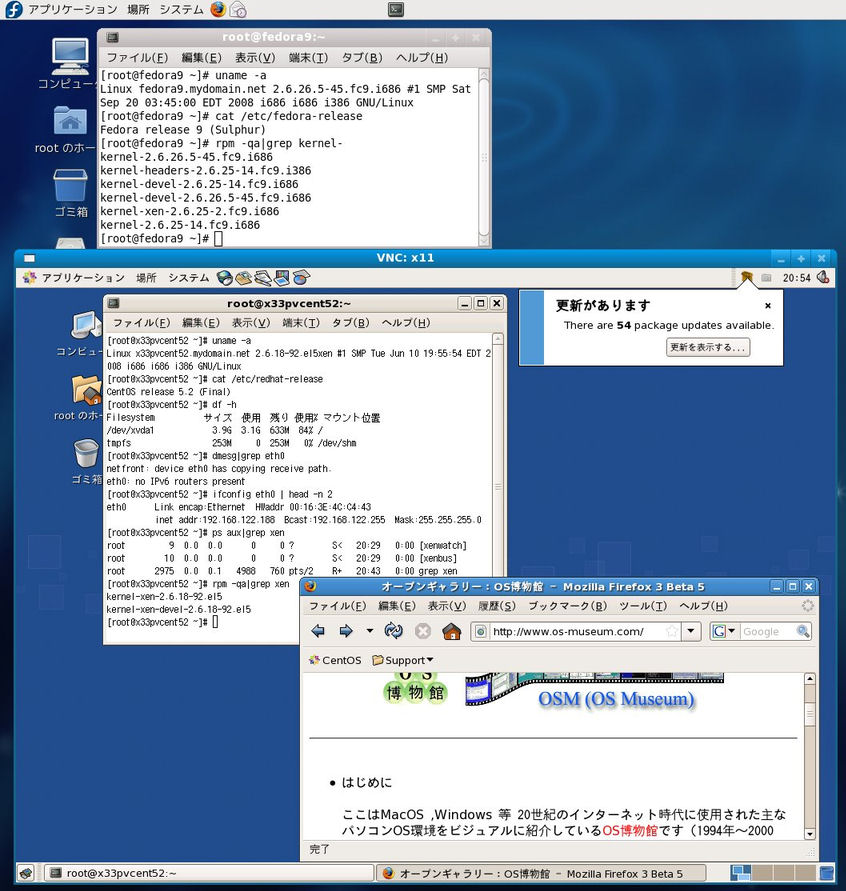Open the CentOS bookmark in Firefox toolbar
The height and width of the screenshot is (891, 846).
pos(335,660)
